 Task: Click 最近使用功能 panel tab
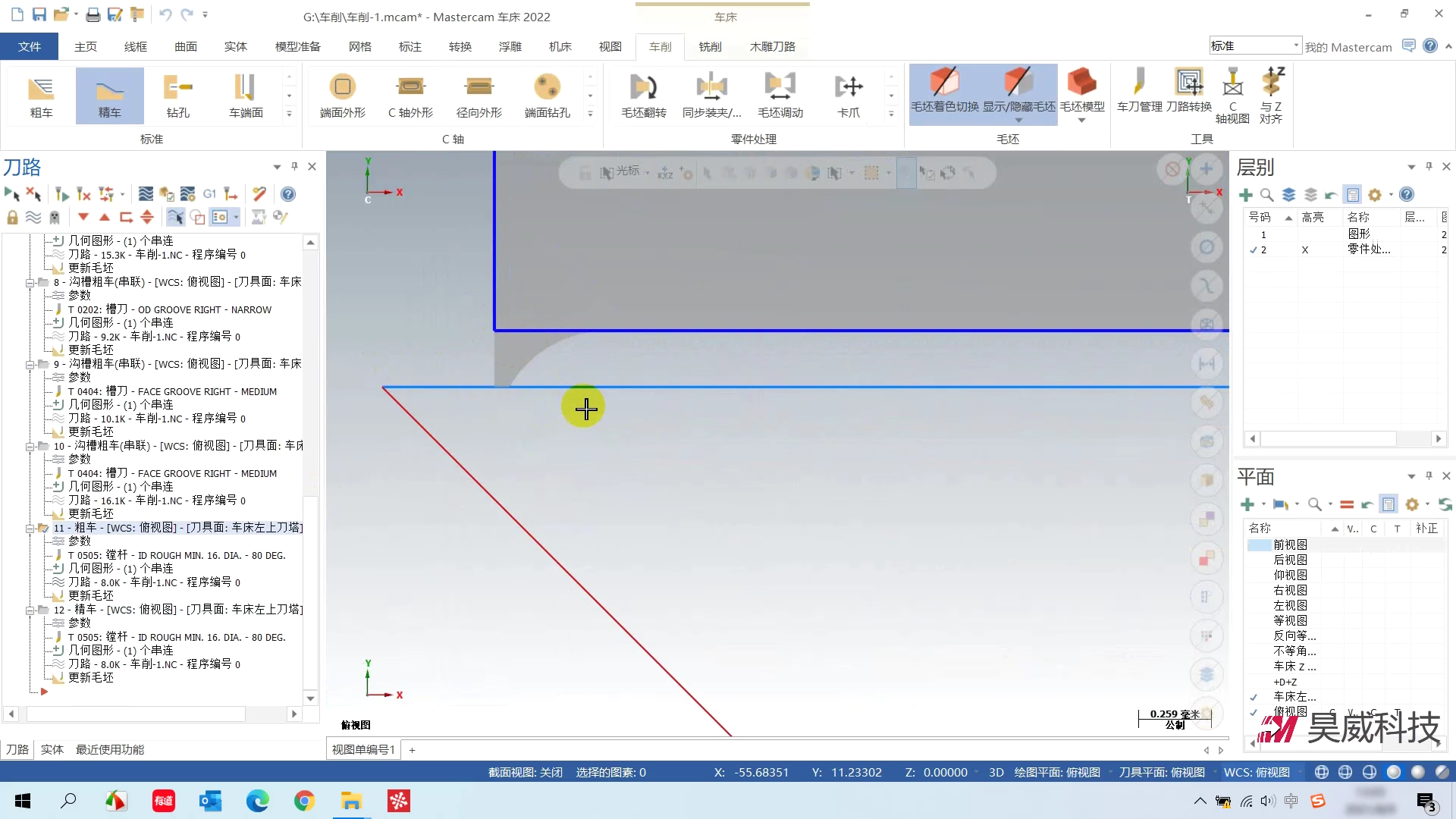(109, 749)
